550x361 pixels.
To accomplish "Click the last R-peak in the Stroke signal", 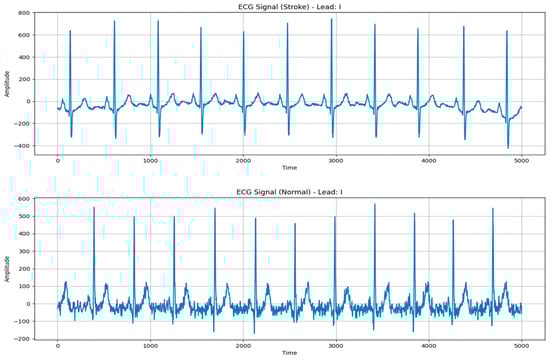I will 507,32.
